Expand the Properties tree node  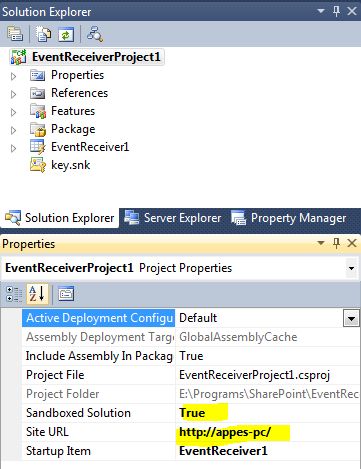tap(13, 76)
